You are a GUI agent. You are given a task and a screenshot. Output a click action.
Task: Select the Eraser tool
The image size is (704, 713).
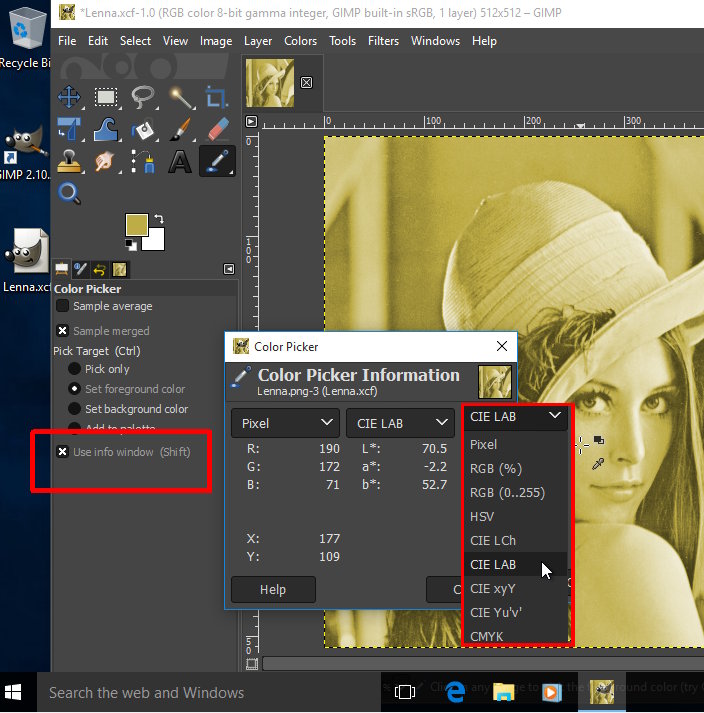click(x=218, y=129)
